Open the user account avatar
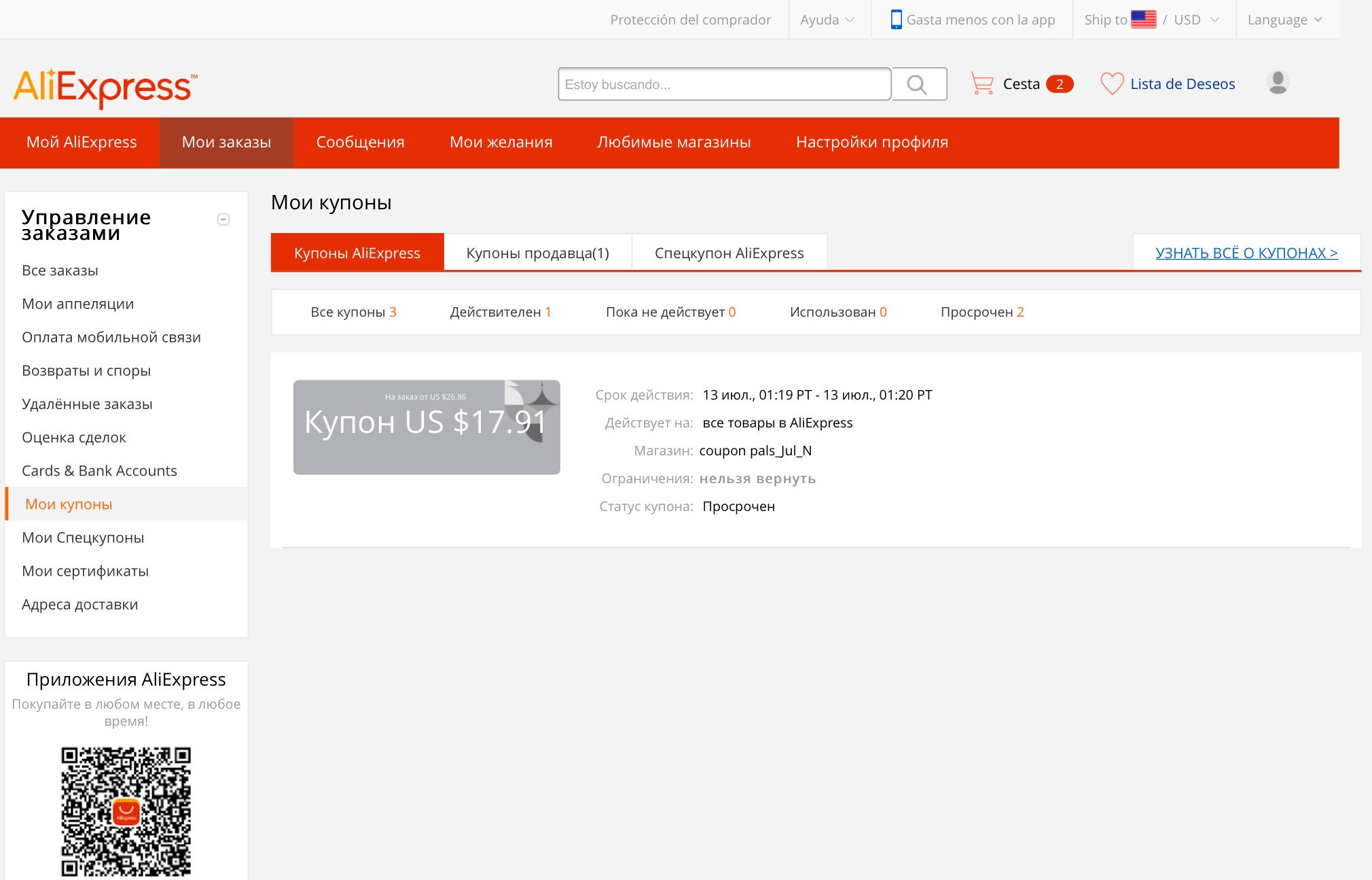 click(x=1278, y=83)
